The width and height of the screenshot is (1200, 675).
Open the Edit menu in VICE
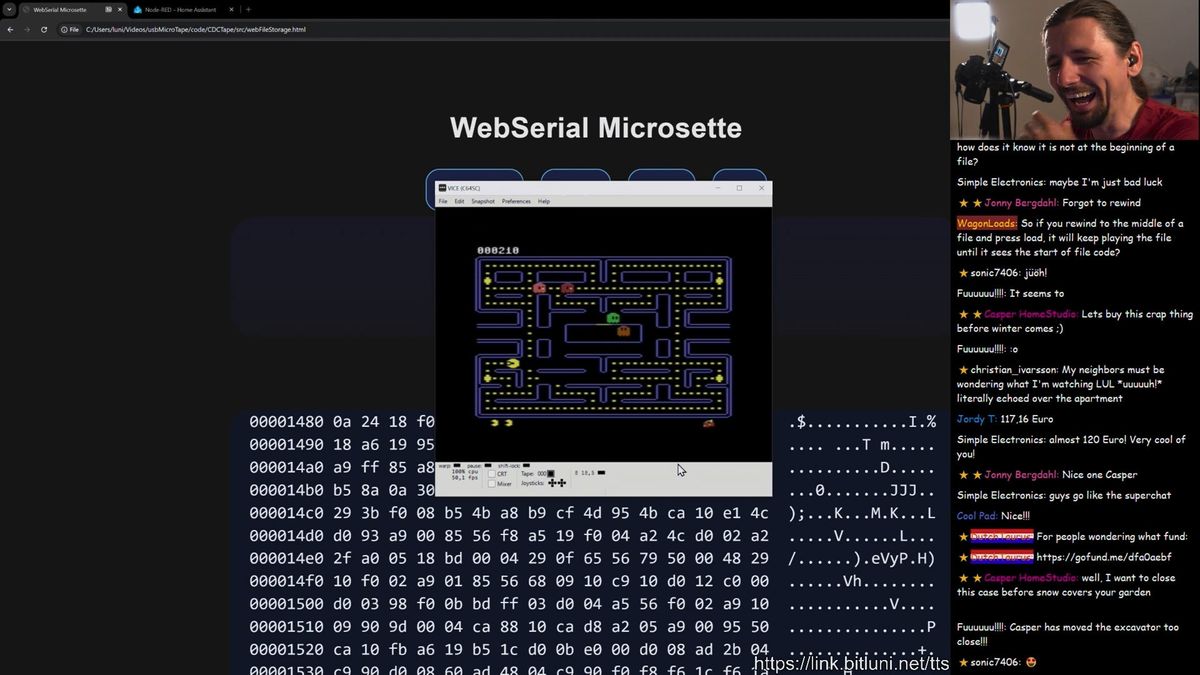click(460, 201)
